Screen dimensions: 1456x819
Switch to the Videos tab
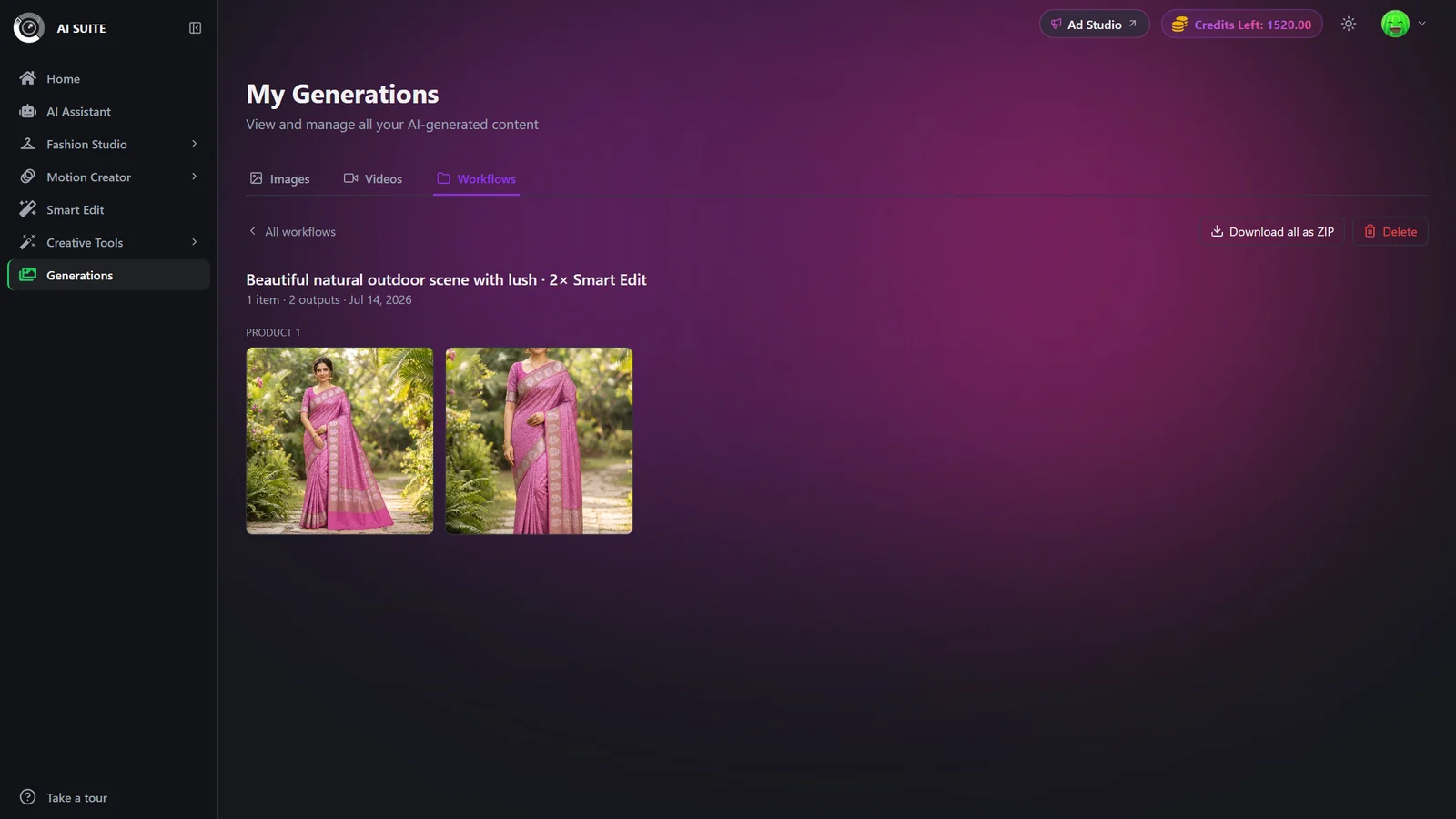[373, 178]
